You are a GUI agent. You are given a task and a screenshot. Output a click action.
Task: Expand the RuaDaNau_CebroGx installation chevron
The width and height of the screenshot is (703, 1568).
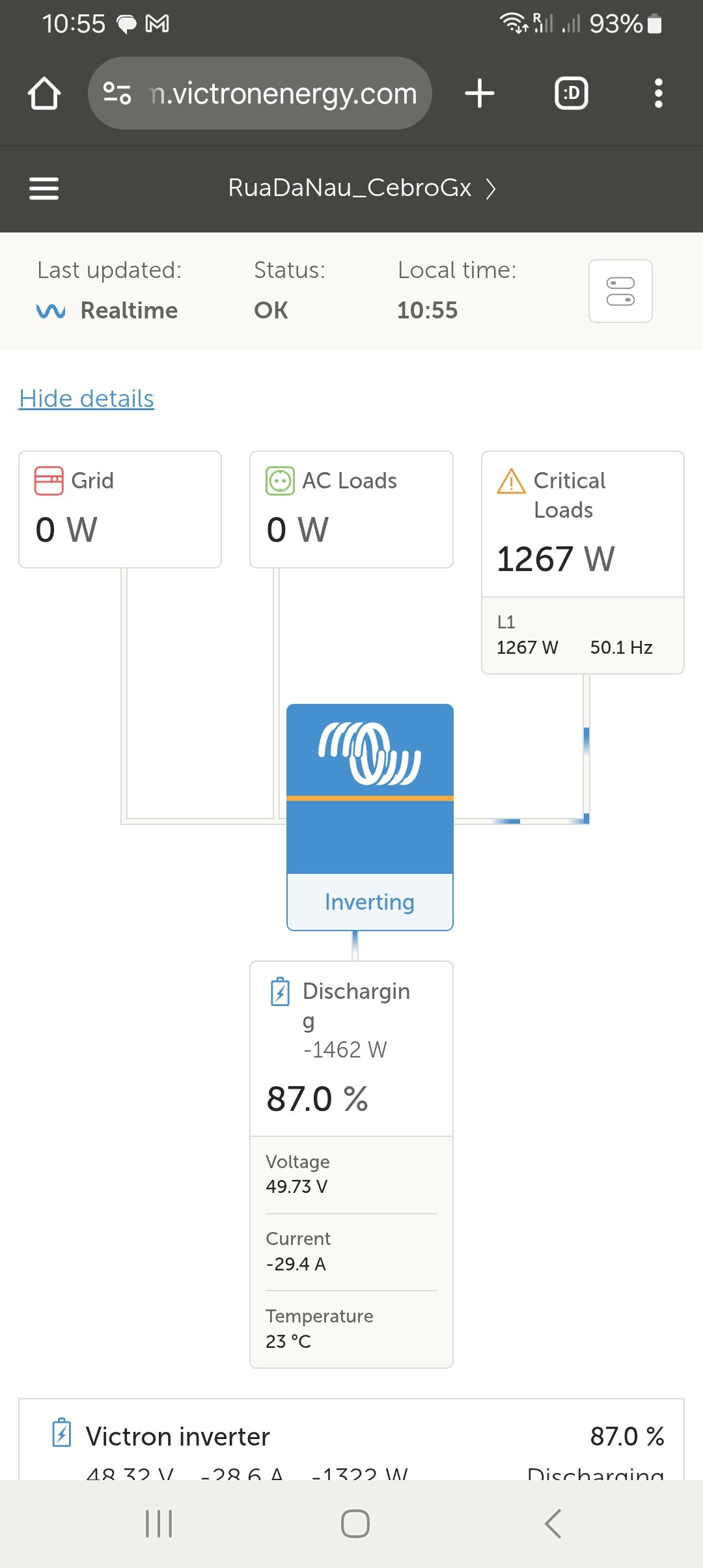click(x=491, y=188)
